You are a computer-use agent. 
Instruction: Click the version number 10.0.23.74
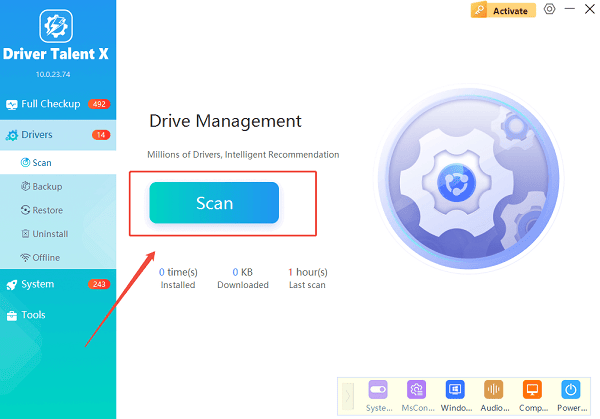(x=53, y=75)
